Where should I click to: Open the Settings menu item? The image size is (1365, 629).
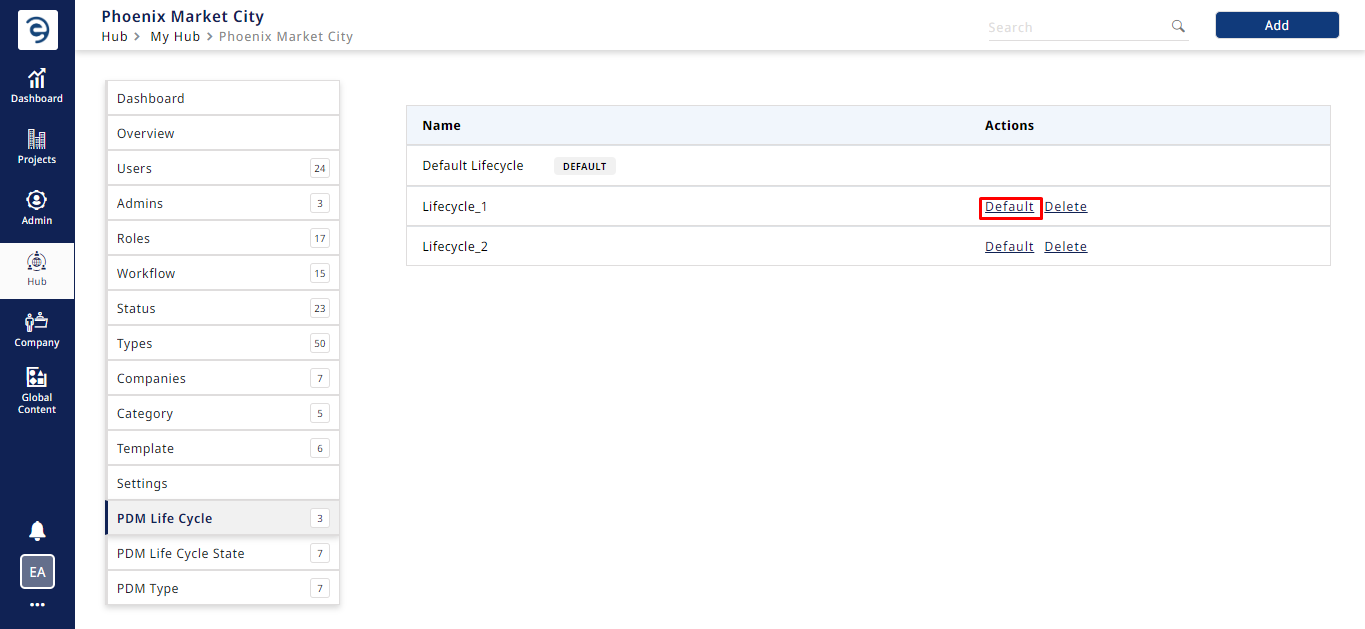point(223,483)
